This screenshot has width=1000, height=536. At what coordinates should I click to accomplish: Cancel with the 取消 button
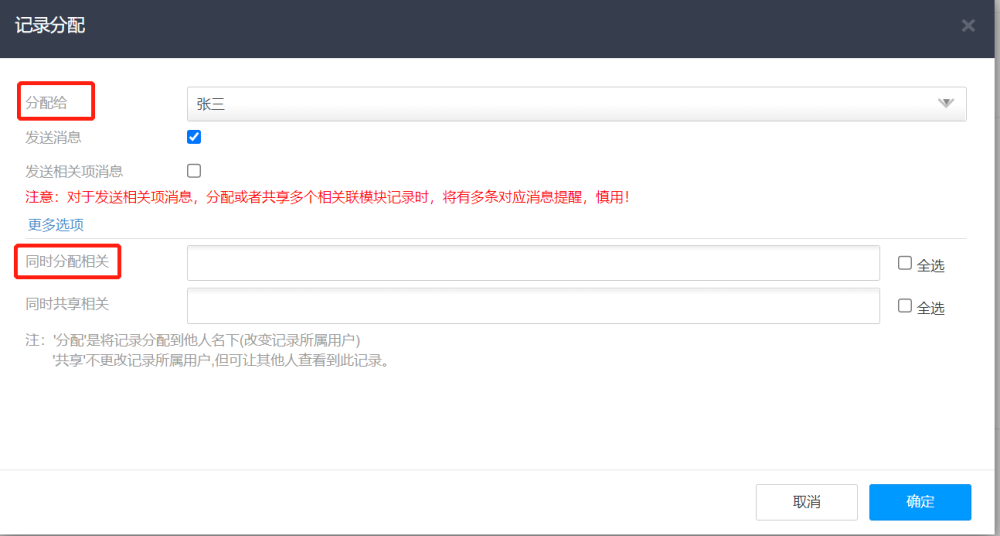(x=807, y=502)
